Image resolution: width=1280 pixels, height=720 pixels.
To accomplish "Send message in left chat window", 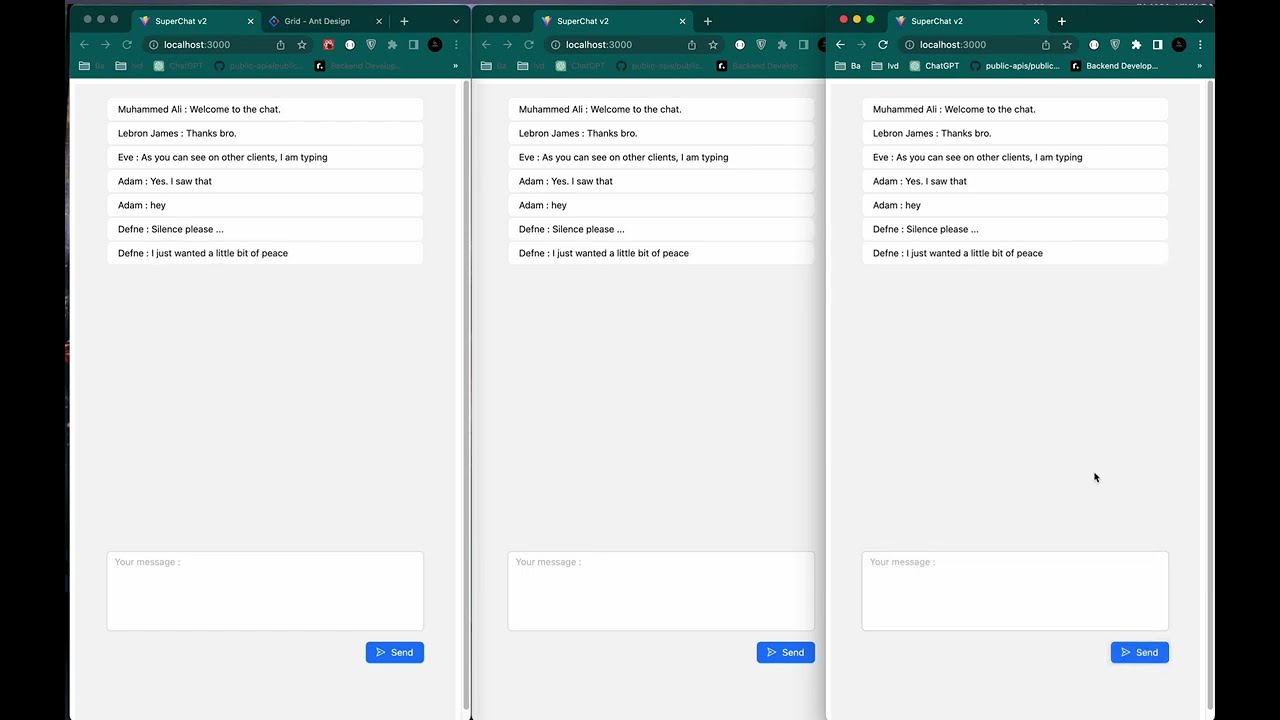I will pos(395,652).
